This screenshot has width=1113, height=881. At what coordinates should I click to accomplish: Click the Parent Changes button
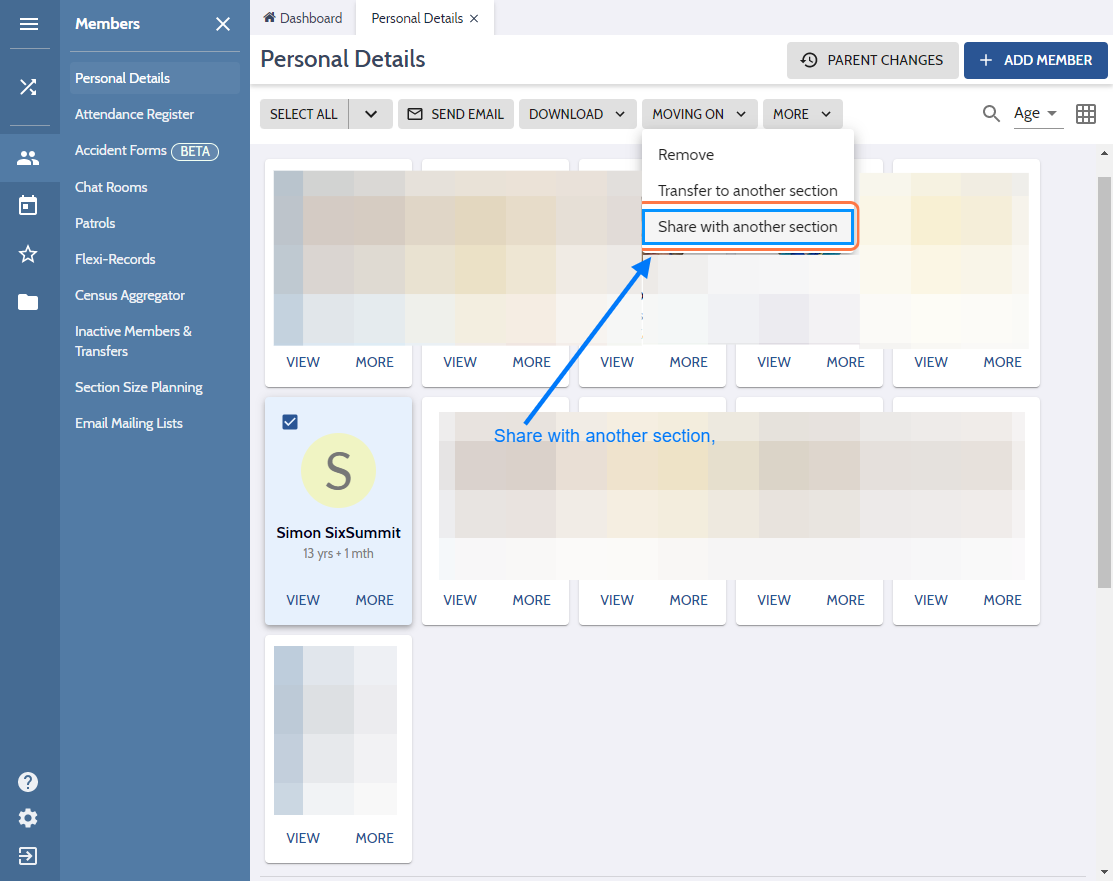[x=872, y=60]
